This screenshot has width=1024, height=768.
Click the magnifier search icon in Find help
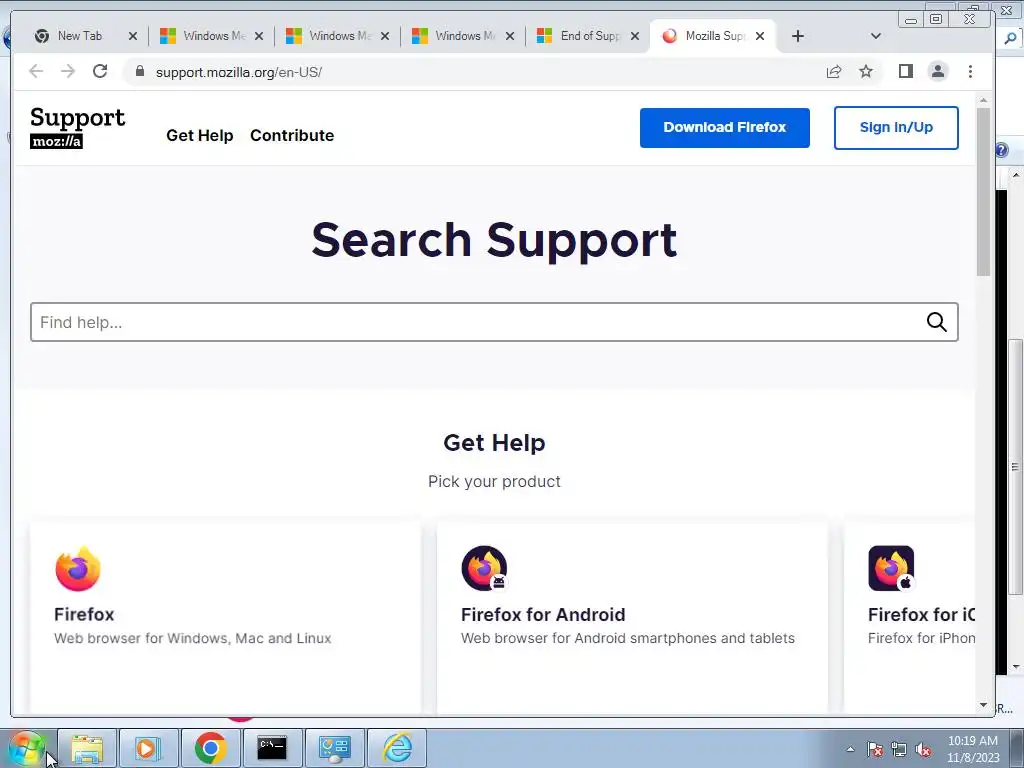pyautogui.click(x=936, y=322)
